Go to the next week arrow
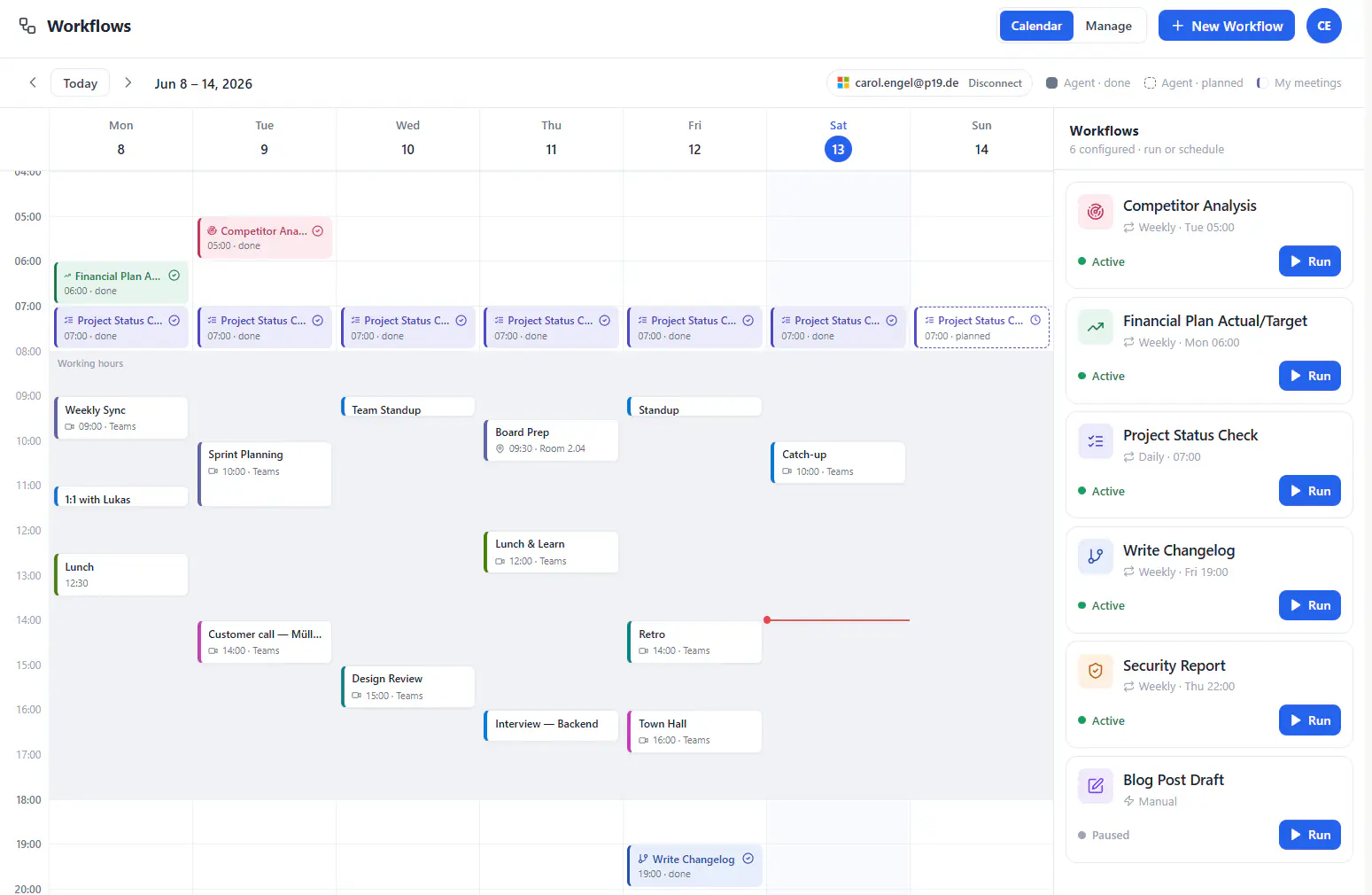1372x895 pixels. pos(128,82)
